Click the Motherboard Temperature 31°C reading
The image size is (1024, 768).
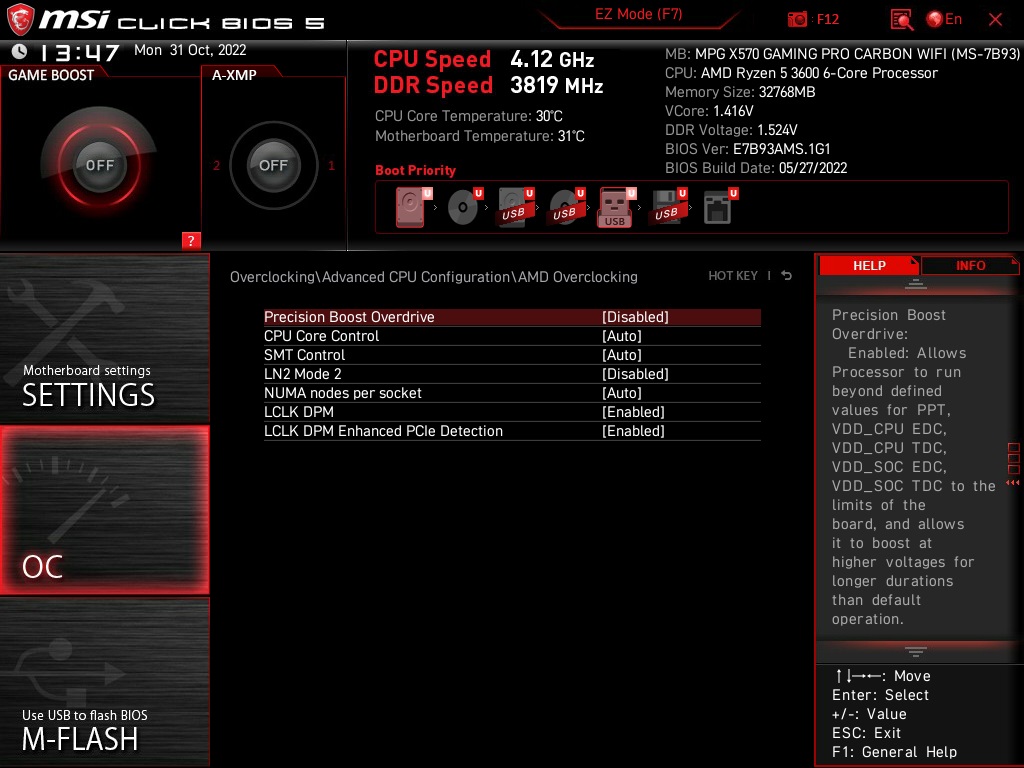tap(479, 136)
